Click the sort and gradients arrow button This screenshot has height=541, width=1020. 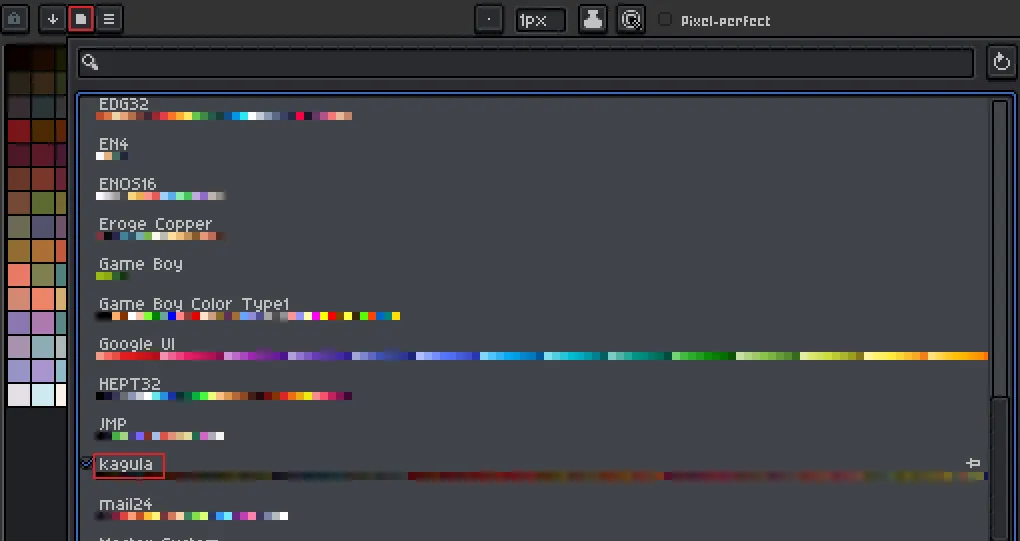(53, 19)
